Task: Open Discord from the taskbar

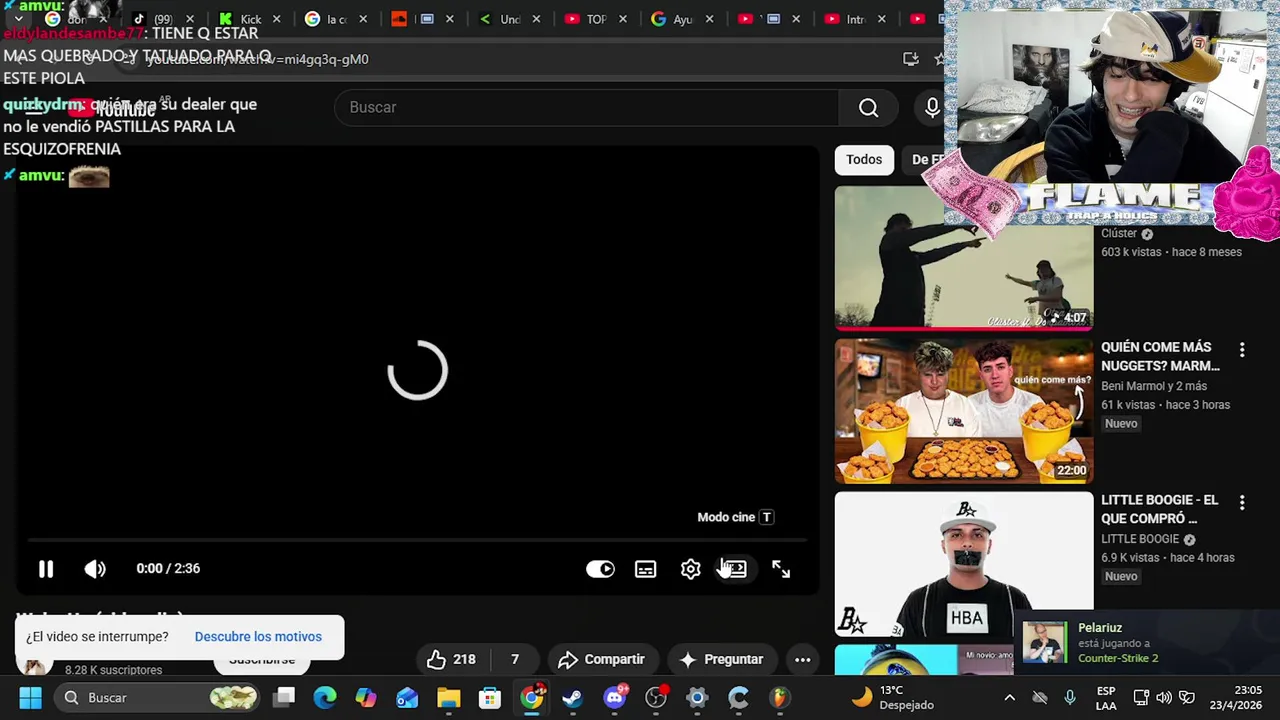Action: [x=615, y=698]
